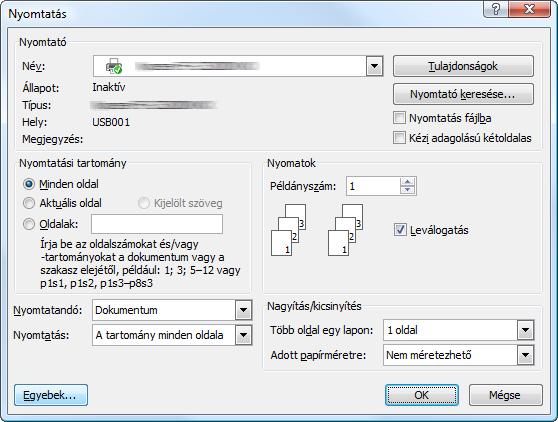
Task: Open Adott papírméretre dropdown
Action: pyautogui.click(x=525, y=355)
